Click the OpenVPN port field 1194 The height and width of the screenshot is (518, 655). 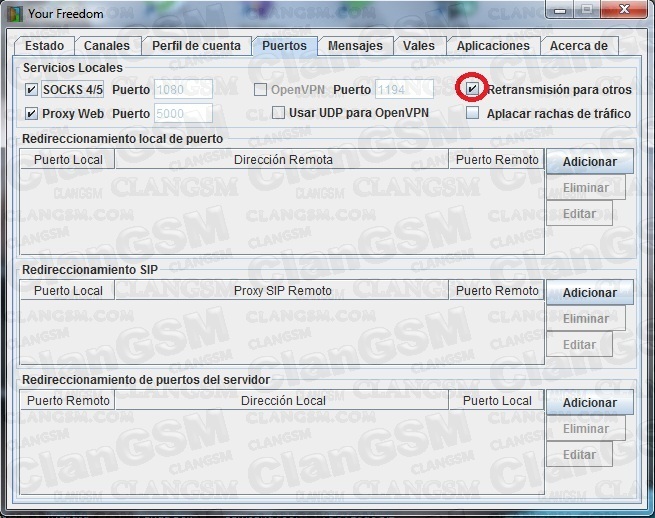(x=404, y=89)
